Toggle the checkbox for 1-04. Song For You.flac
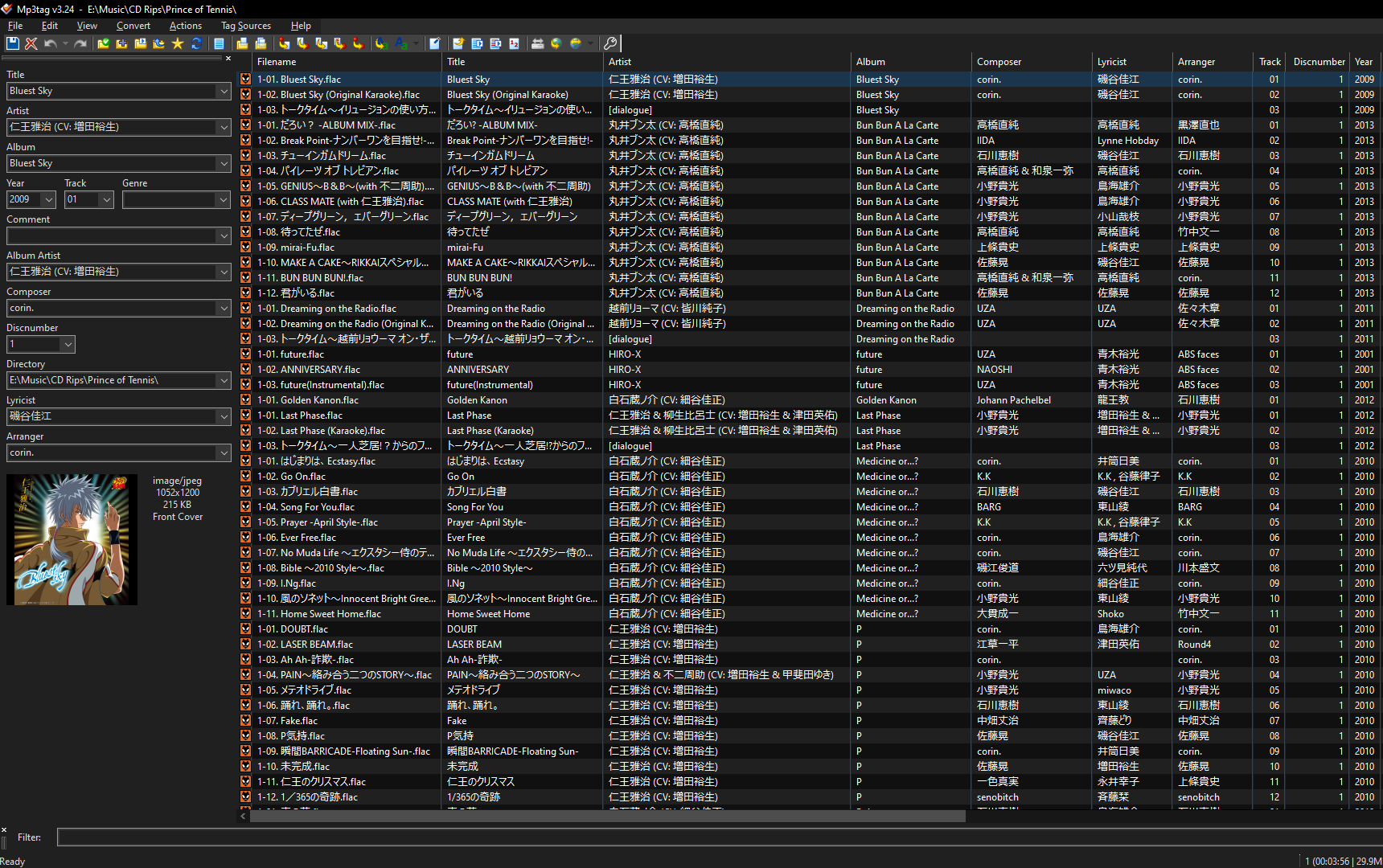This screenshot has height=868, width=1383. point(246,507)
